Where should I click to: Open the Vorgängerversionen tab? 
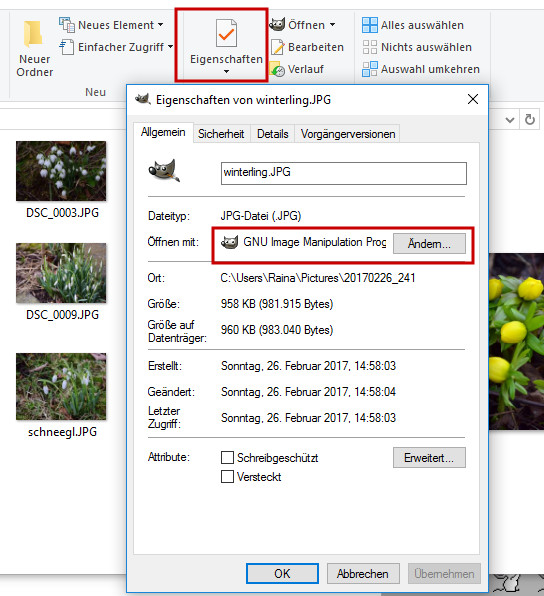click(348, 134)
